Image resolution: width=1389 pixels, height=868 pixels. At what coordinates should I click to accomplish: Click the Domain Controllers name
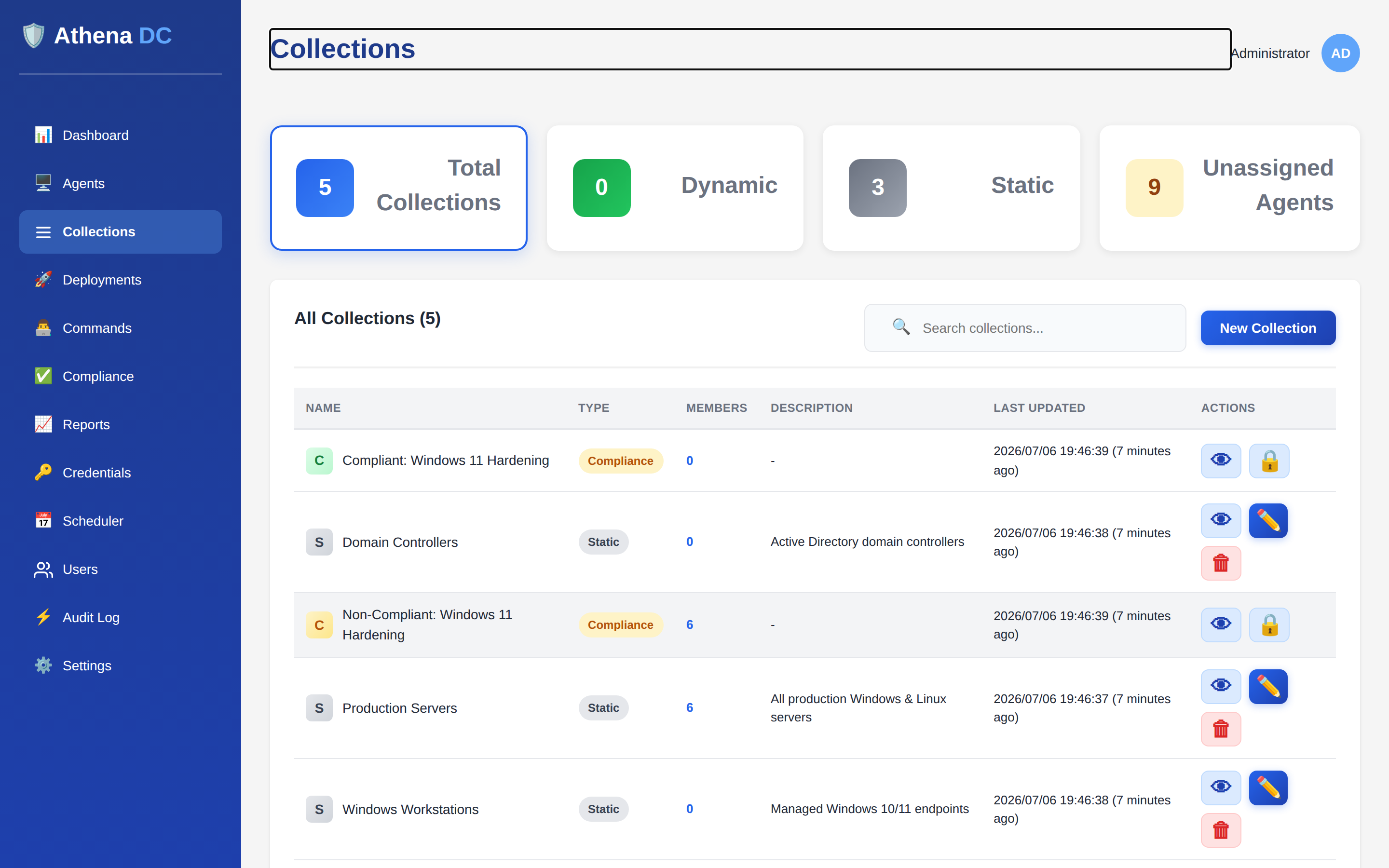click(x=400, y=542)
